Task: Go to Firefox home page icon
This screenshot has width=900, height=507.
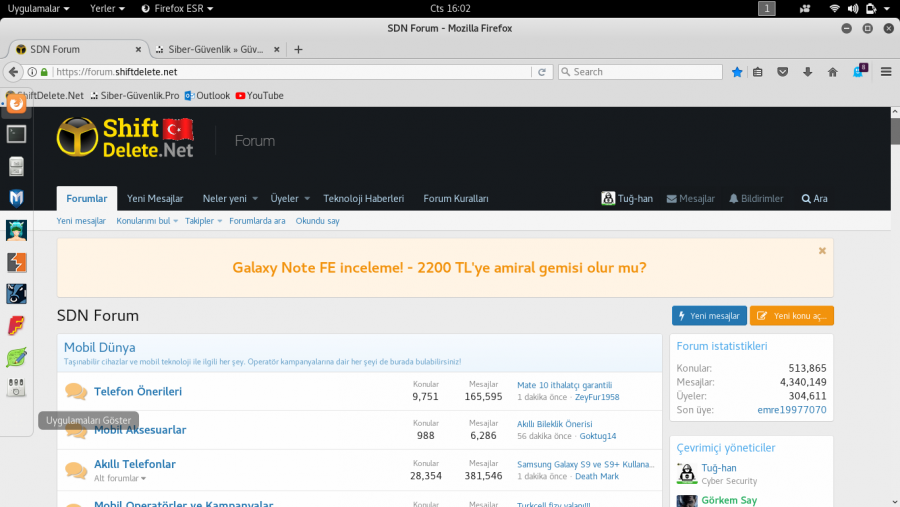Action: tap(832, 72)
